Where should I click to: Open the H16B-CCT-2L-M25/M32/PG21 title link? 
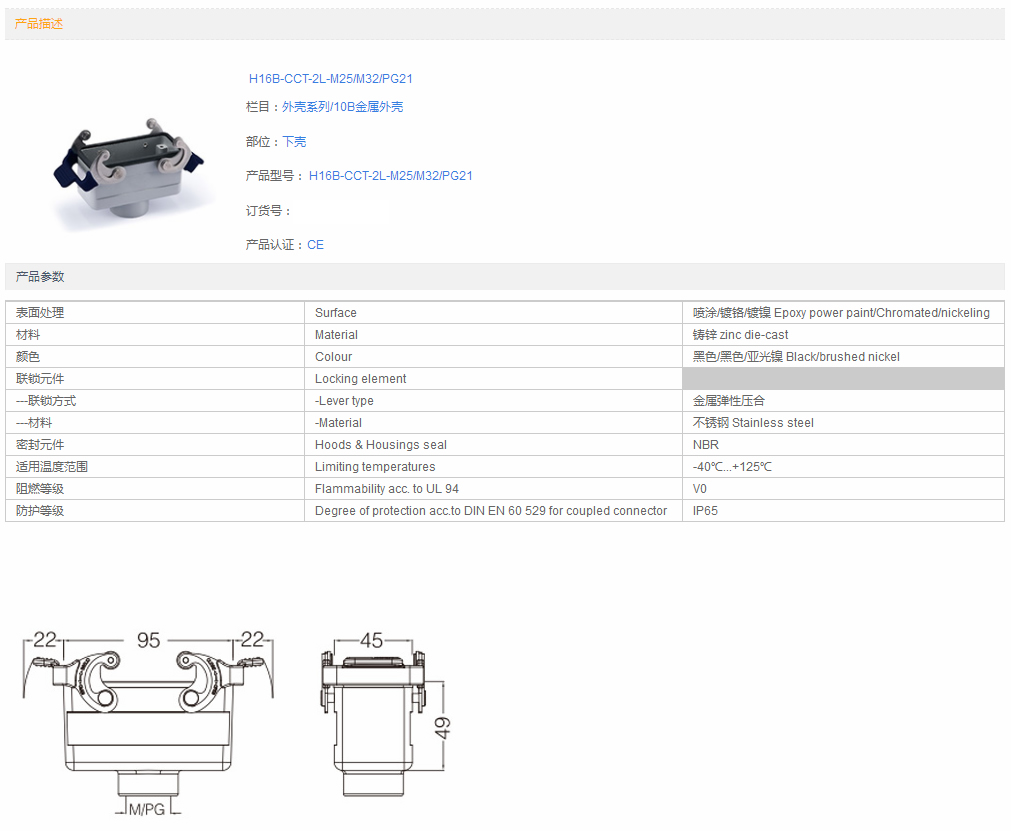tap(330, 79)
